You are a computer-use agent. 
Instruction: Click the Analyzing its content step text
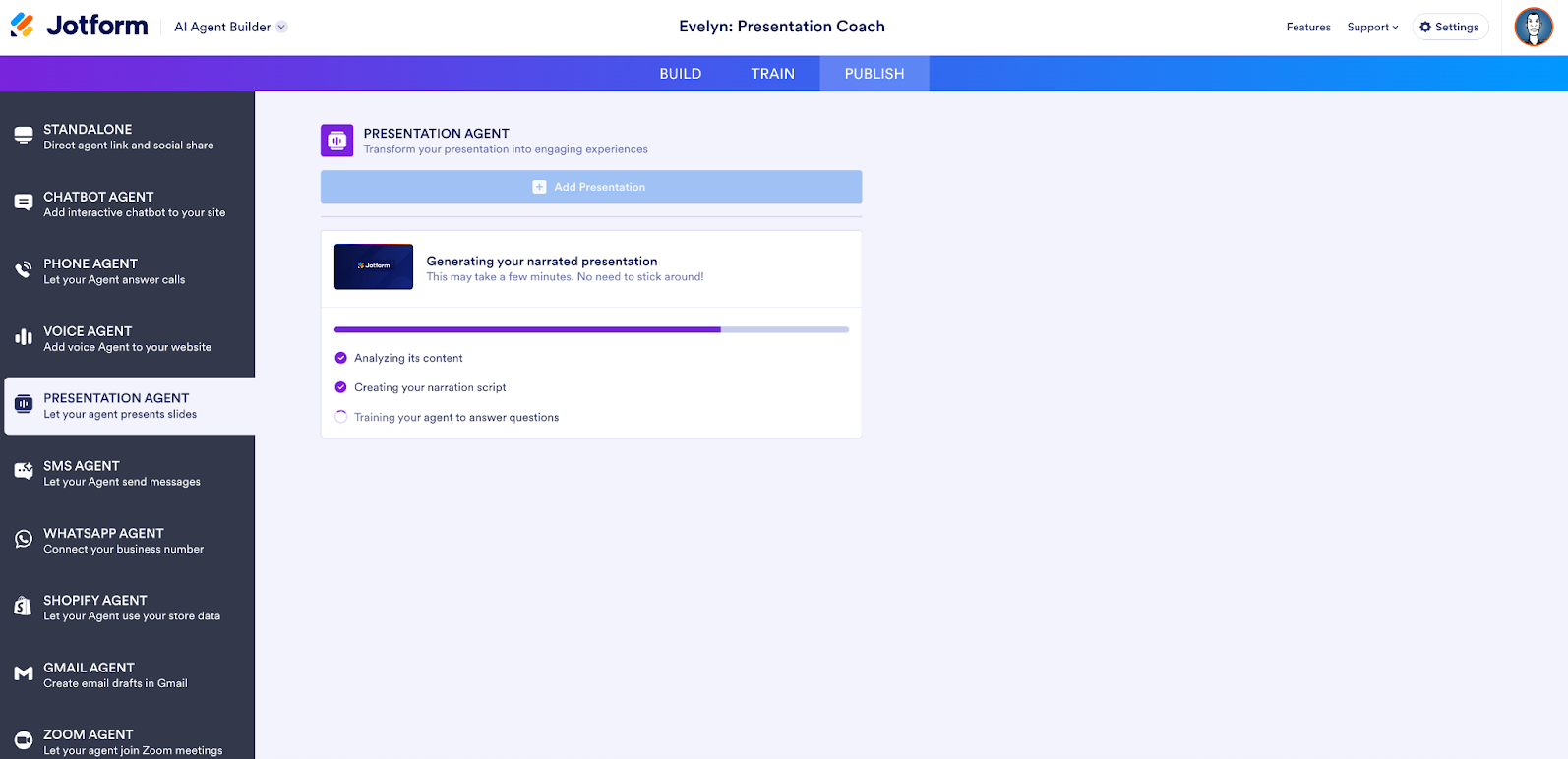coord(408,358)
